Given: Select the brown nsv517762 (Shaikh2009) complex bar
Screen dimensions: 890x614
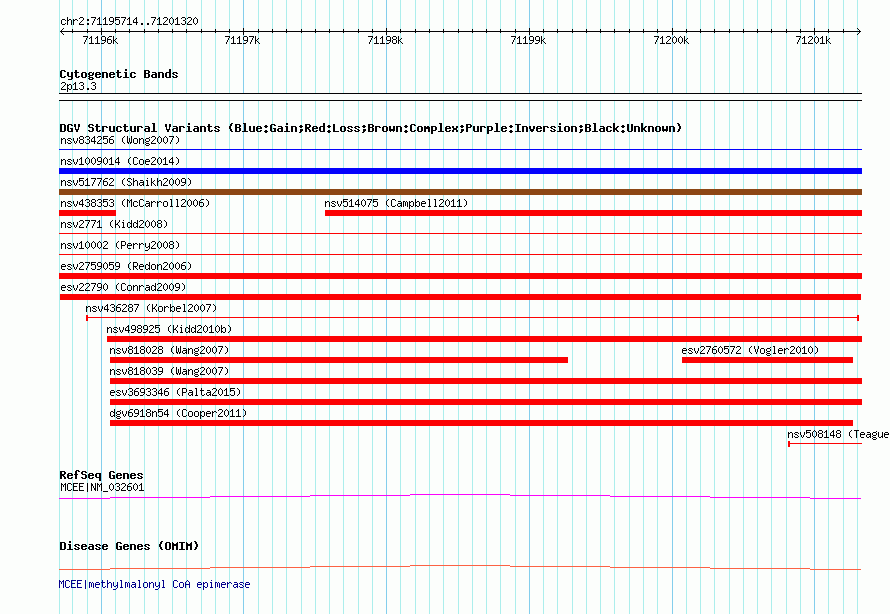Looking at the screenshot, I should coord(460,192).
